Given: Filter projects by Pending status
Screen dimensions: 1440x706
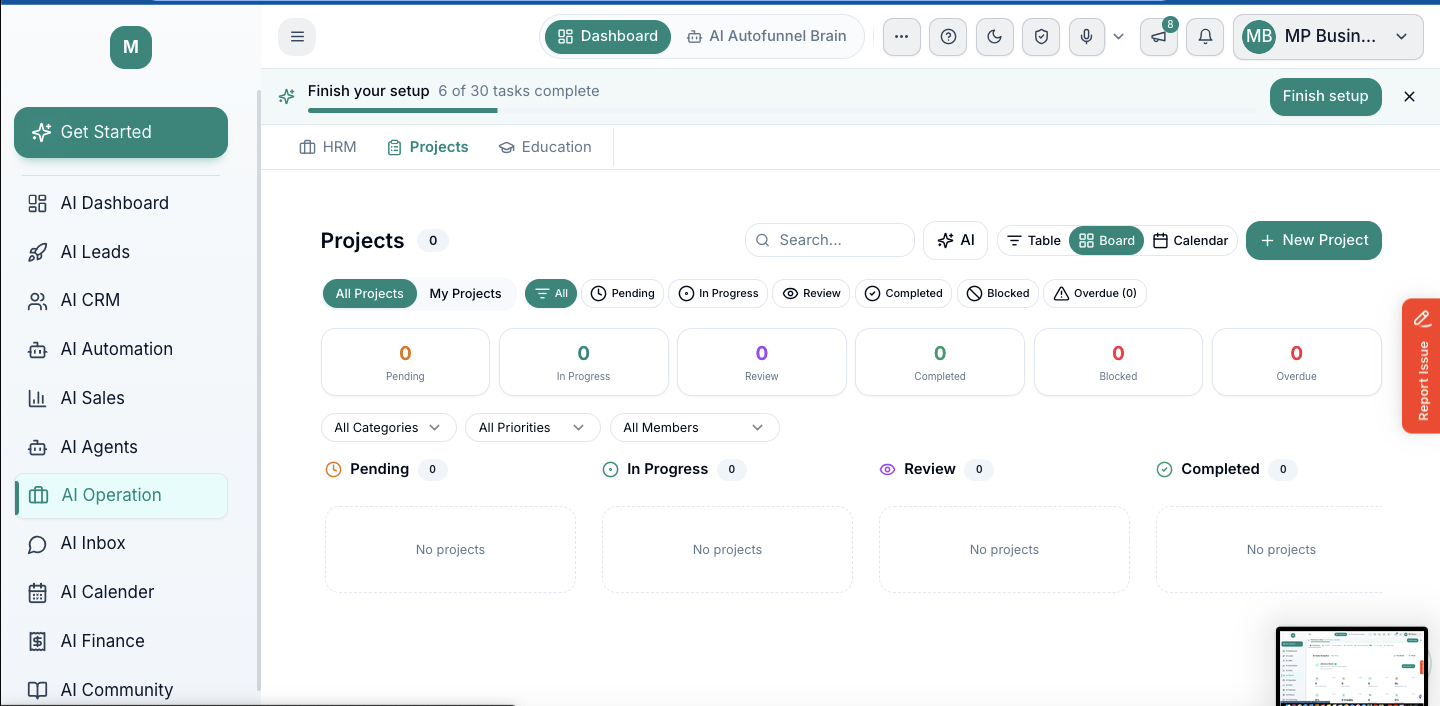Looking at the screenshot, I should click(x=623, y=294).
